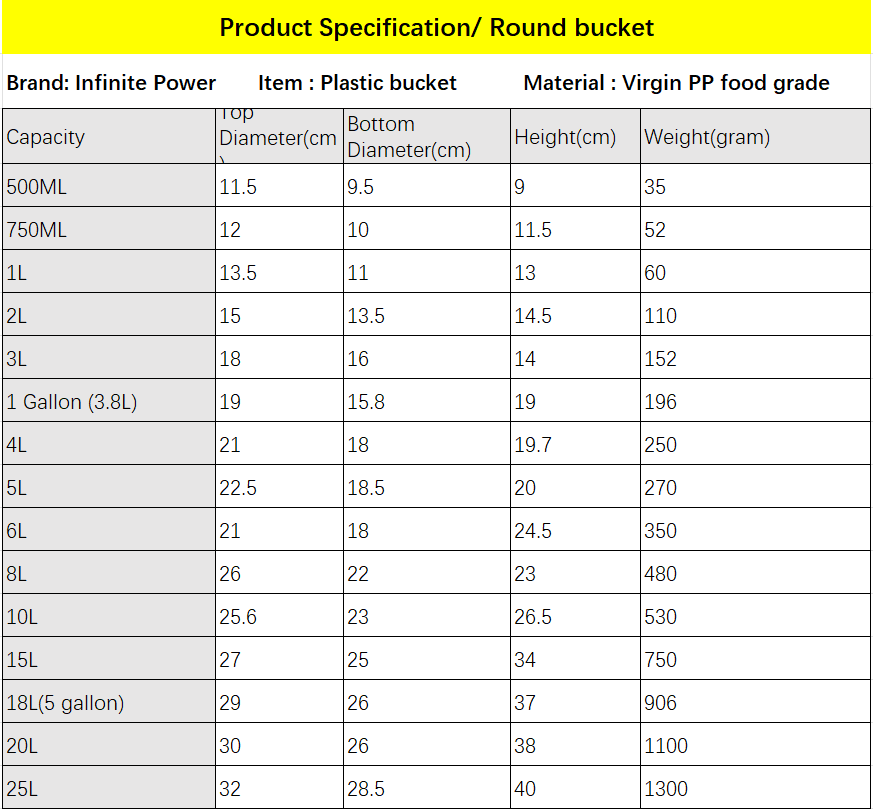Image resolution: width=873 pixels, height=809 pixels.
Task: Select the 500ML capacity row cell
Action: pos(109,185)
